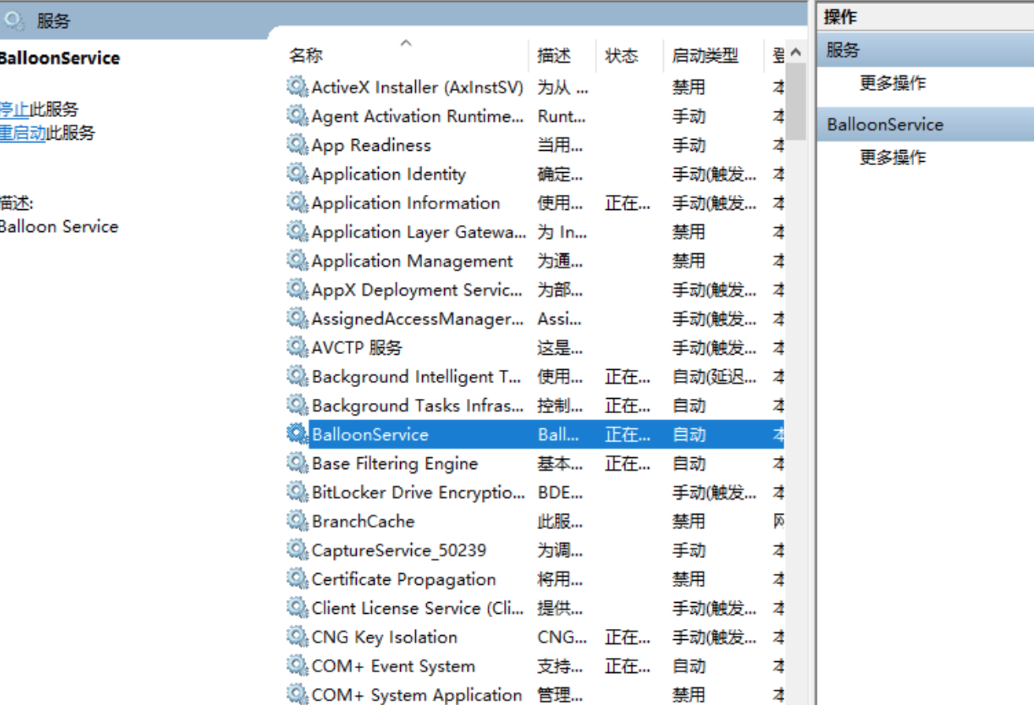Sort services by the 状态 column header
This screenshot has width=1034, height=705.
[x=621, y=56]
